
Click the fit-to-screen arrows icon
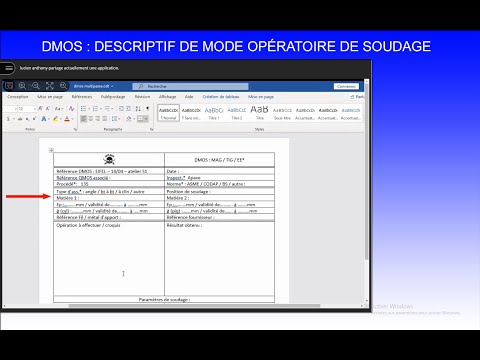pyautogui.click(x=50, y=86)
